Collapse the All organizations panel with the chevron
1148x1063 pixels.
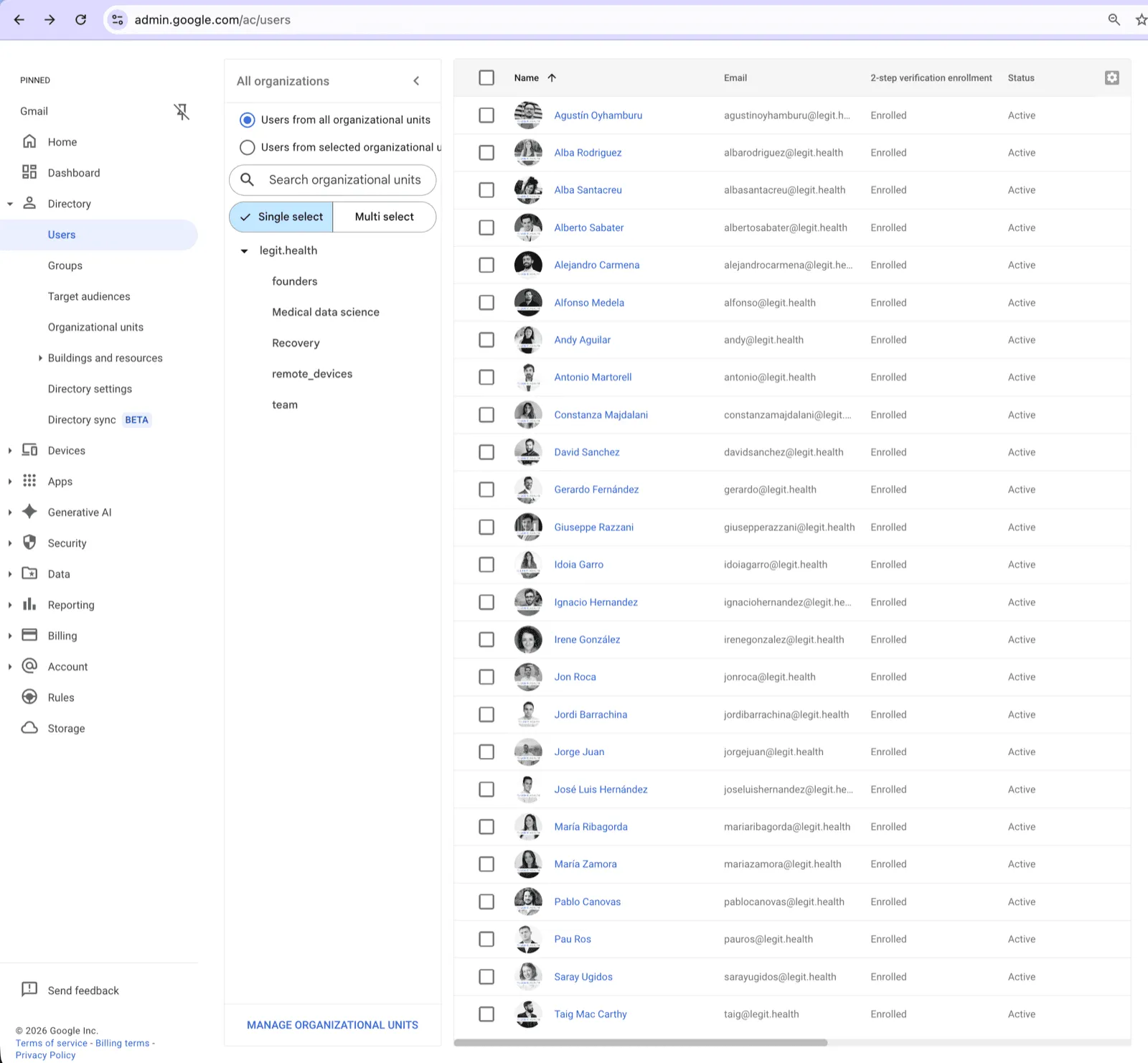(x=416, y=81)
